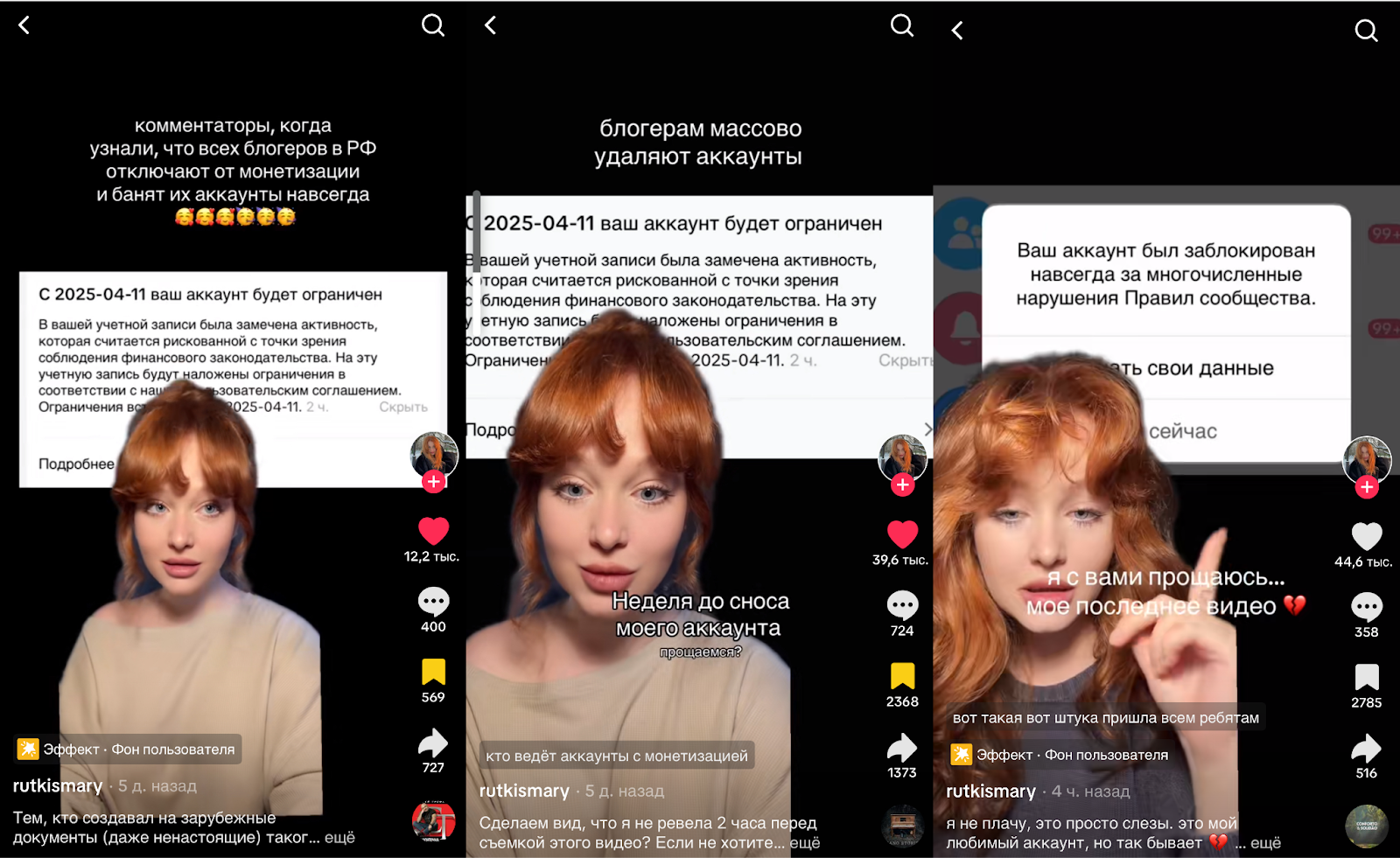1400x858 pixels.
Task: Open effect tag in video posted 5 д. назад
Action: 127,750
